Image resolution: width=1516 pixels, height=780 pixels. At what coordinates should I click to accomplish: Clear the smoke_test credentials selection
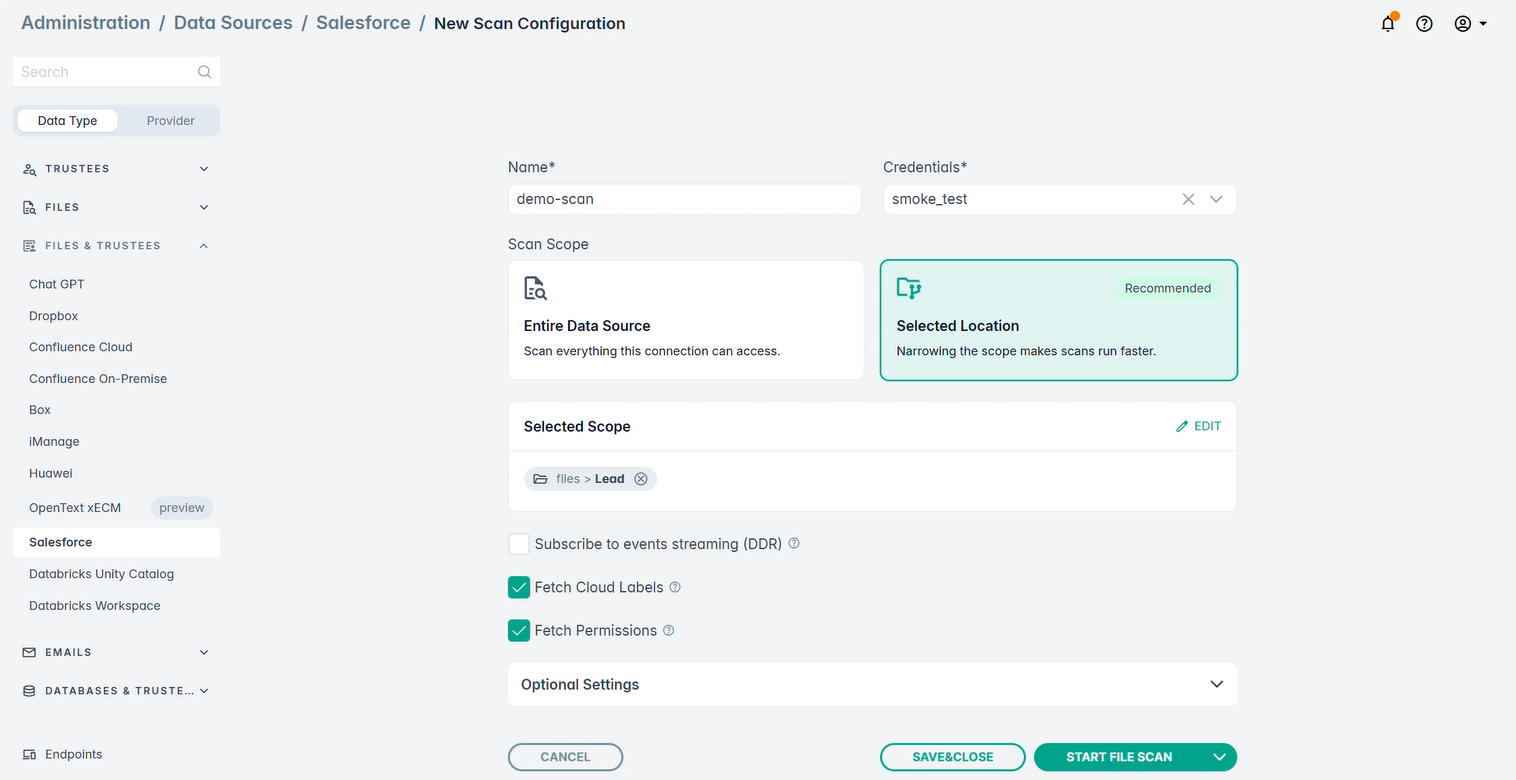point(1188,199)
